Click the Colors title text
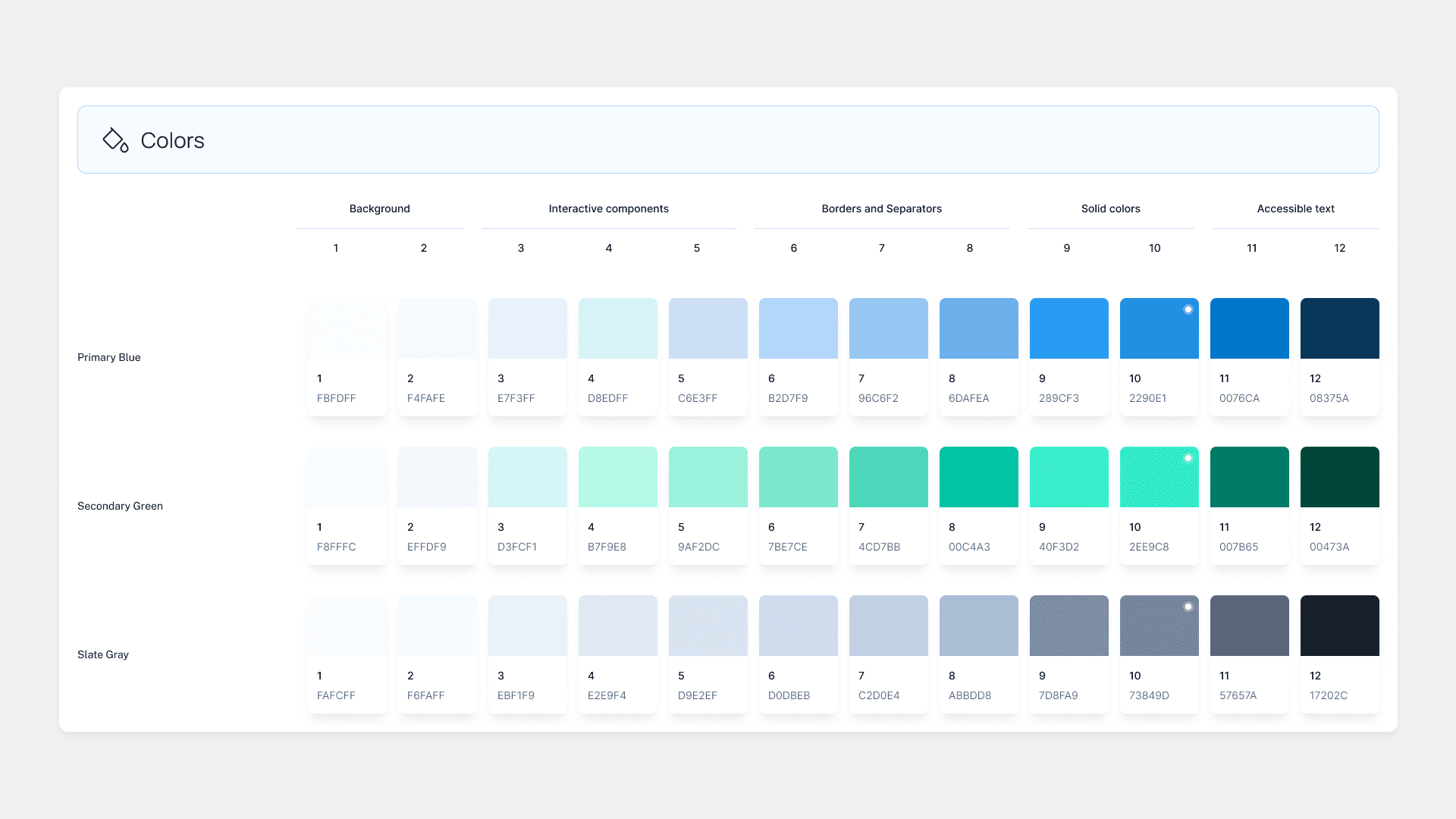The width and height of the screenshot is (1456, 819). coord(172,140)
